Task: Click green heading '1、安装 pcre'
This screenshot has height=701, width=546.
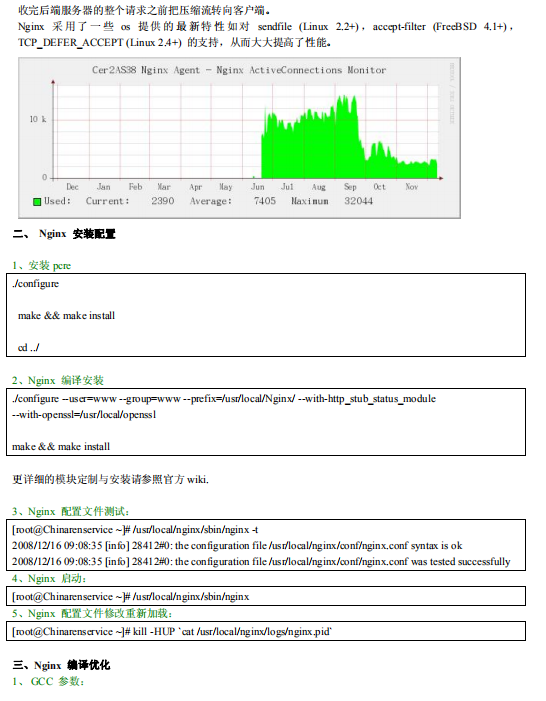Action: (x=42, y=266)
